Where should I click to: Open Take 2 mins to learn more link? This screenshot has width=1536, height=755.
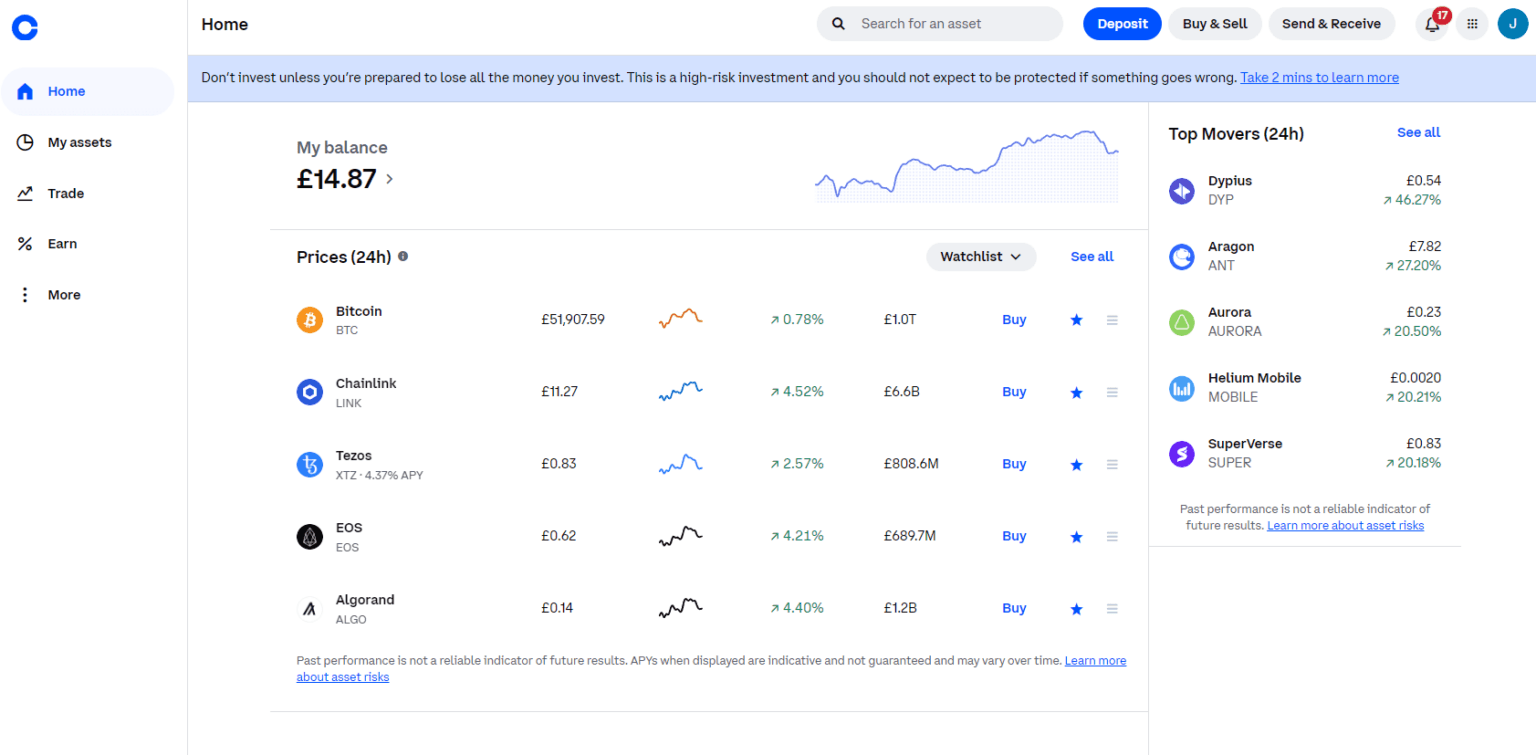pos(1319,78)
